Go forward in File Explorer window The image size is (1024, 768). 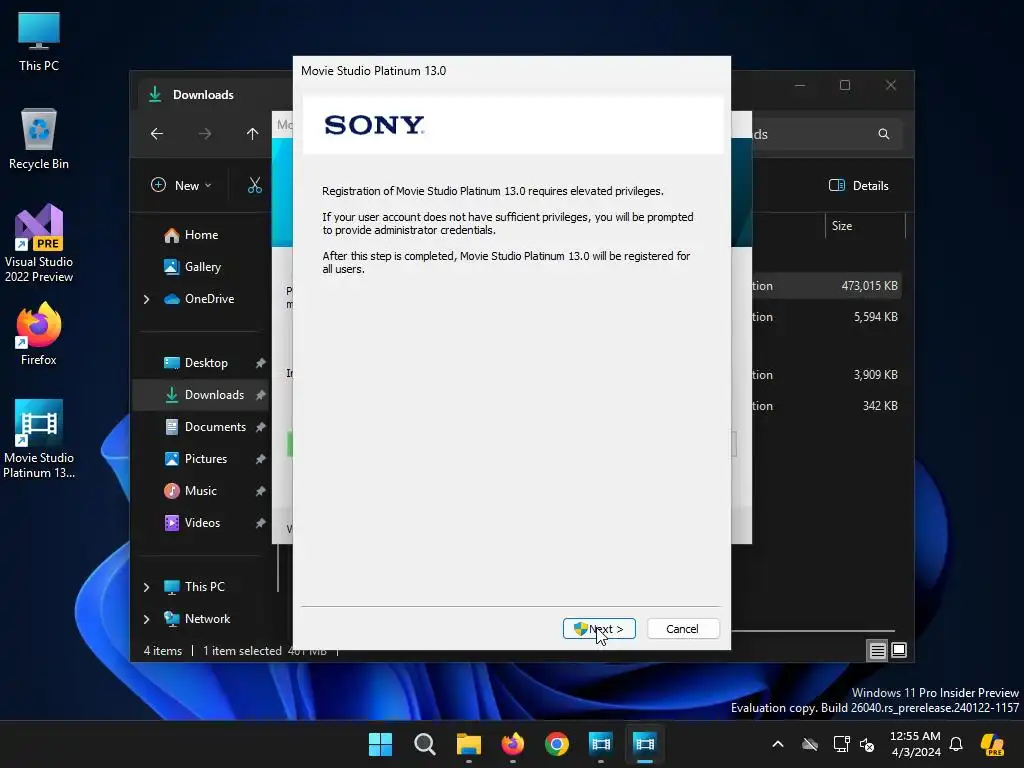[x=205, y=134]
